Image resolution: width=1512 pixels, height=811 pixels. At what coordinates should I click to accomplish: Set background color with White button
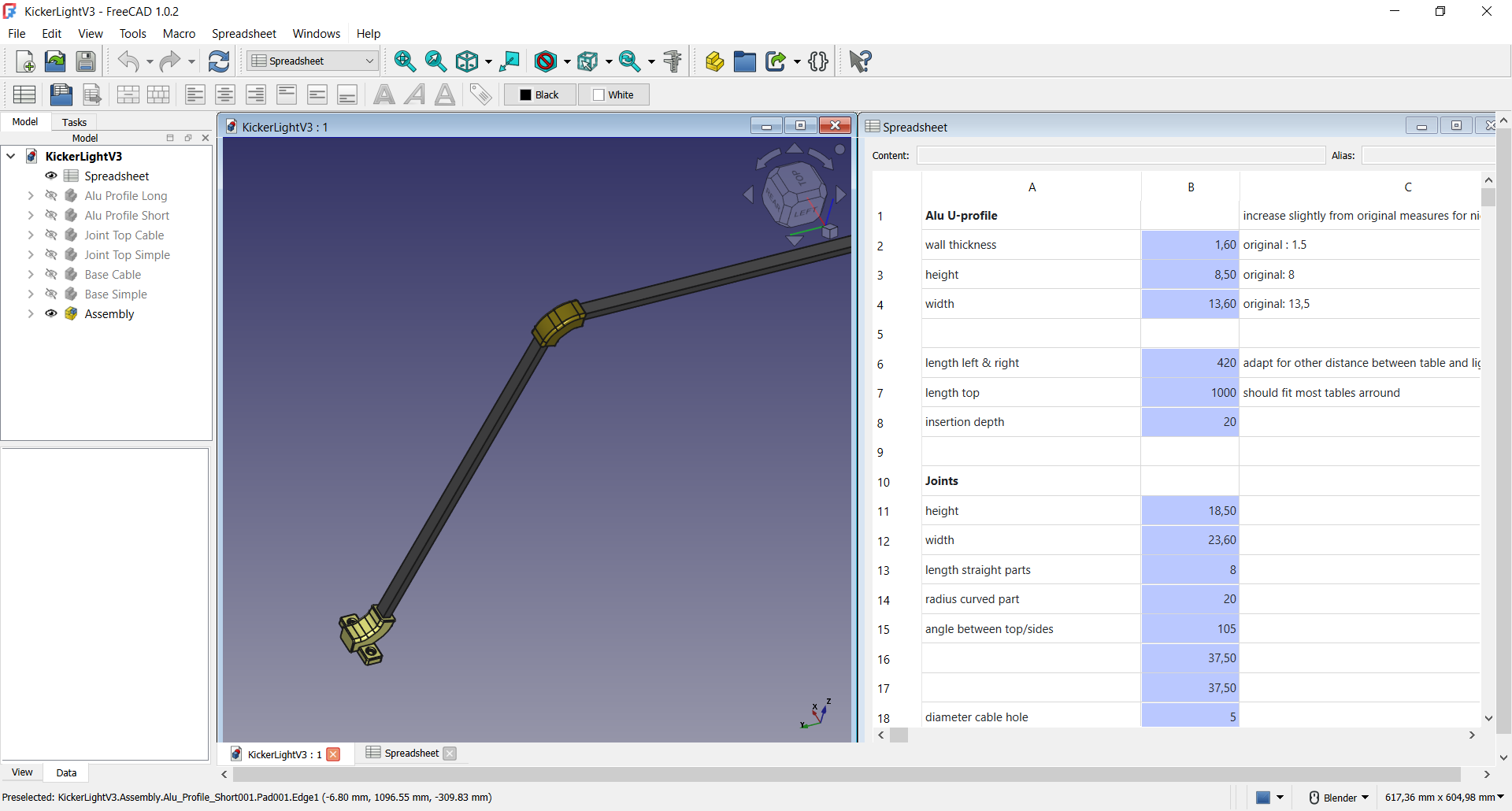pos(613,94)
